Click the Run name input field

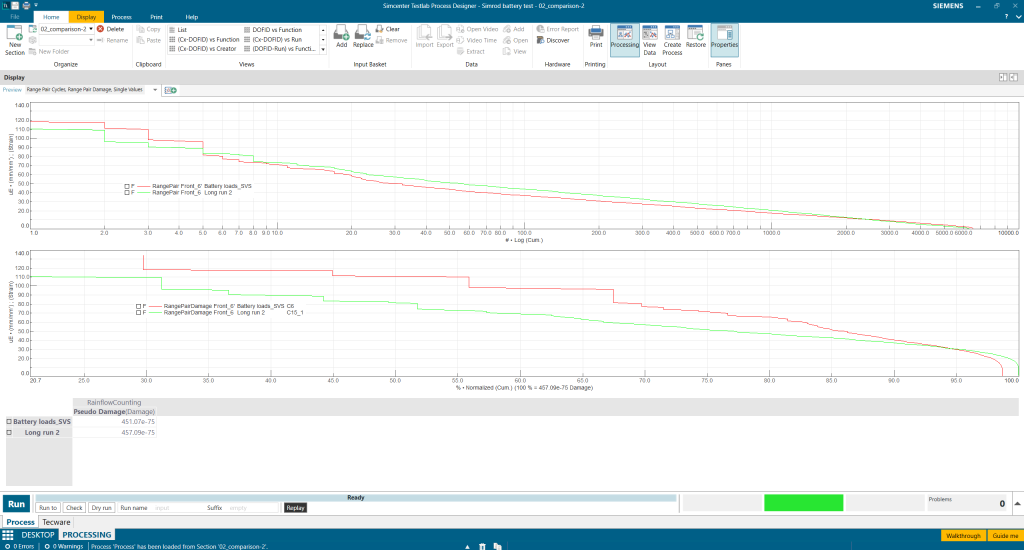178,508
